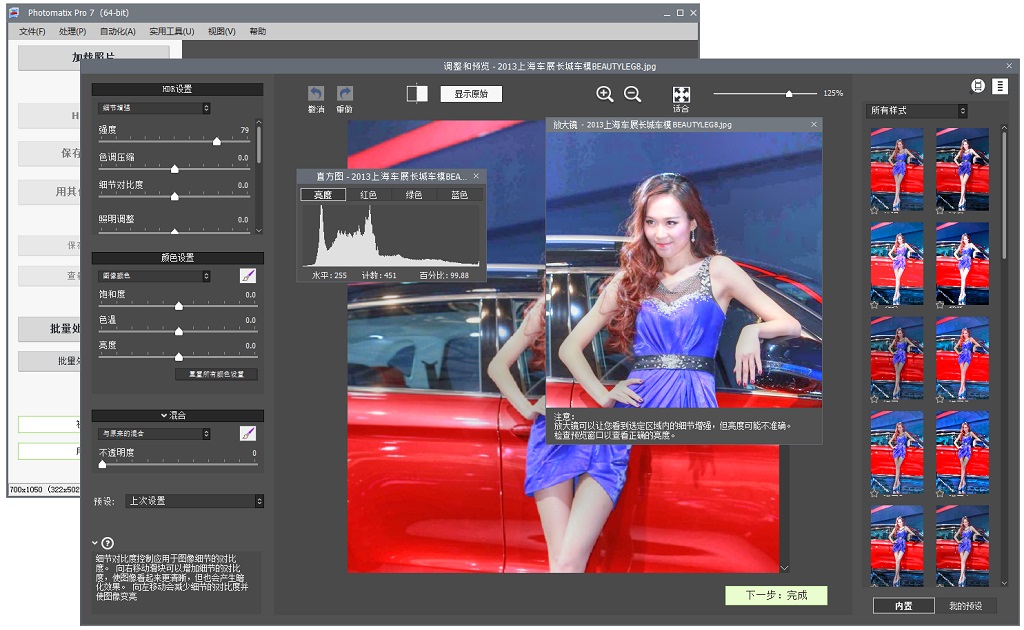Click the redo arrow icon
The image size is (1024, 630).
coord(345,94)
